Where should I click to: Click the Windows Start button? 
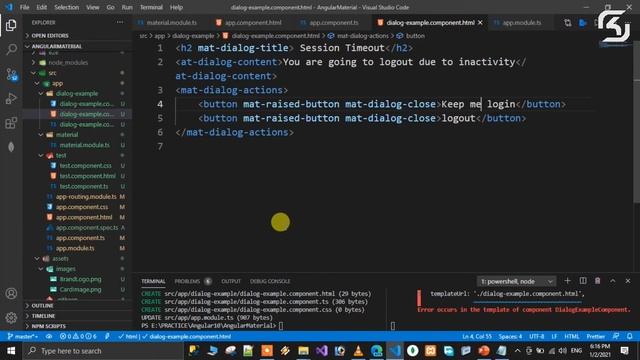pos(11,351)
